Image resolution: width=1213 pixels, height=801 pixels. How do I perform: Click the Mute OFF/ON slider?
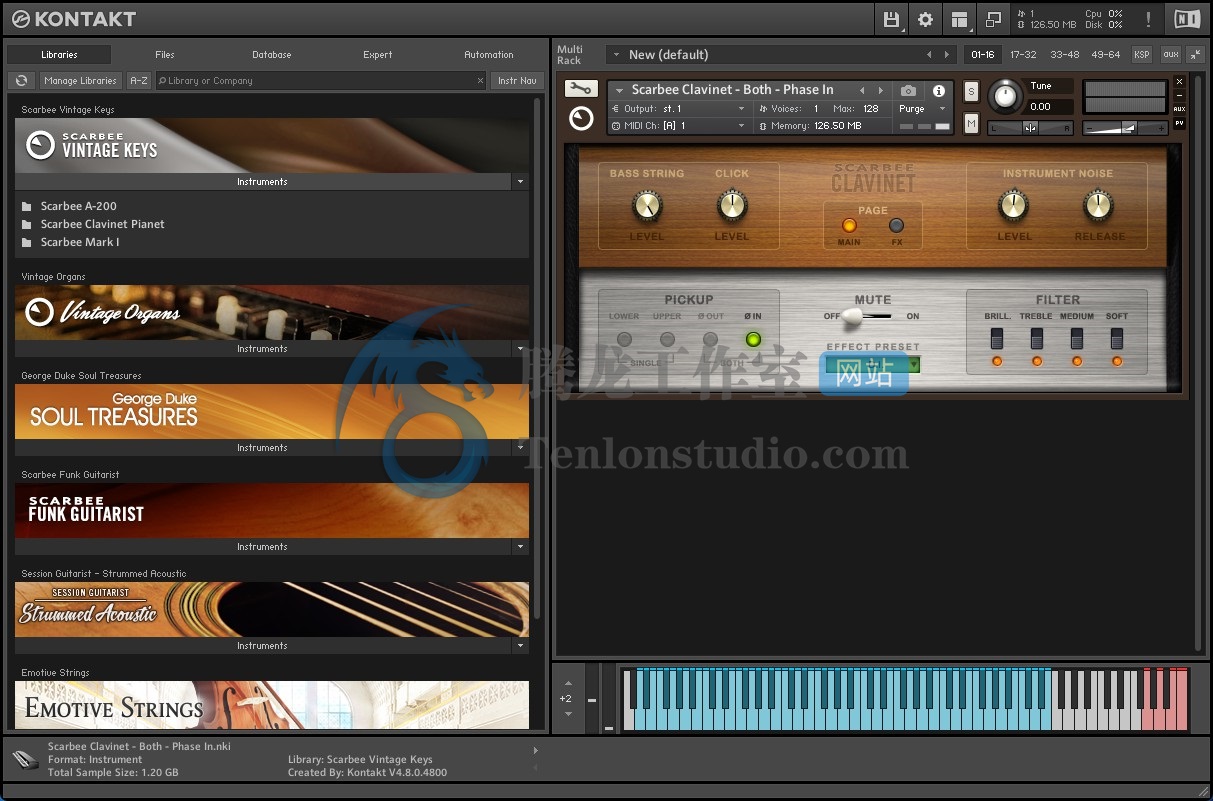(865, 317)
